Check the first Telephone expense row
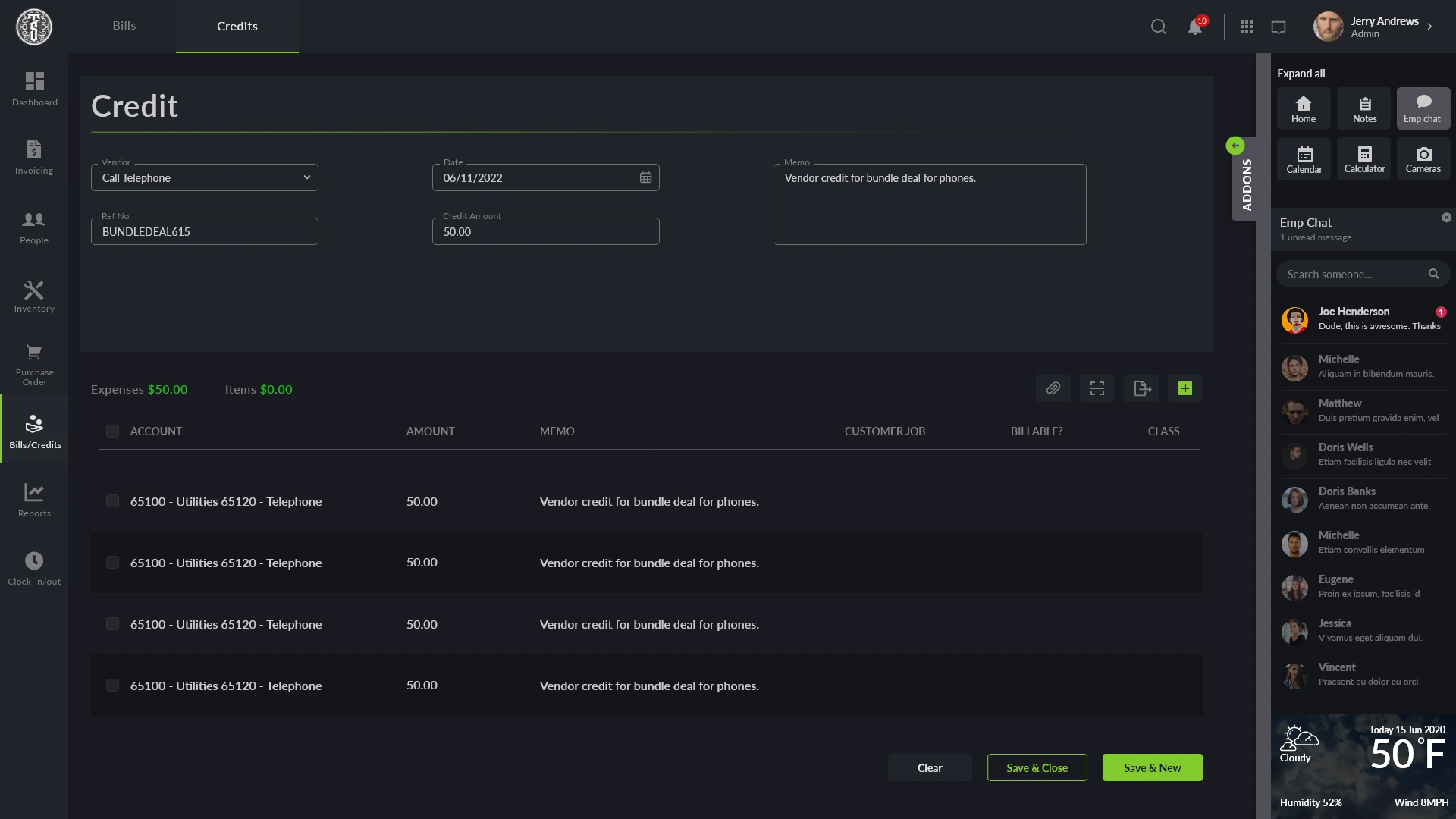Image resolution: width=1456 pixels, height=819 pixels. (x=112, y=501)
